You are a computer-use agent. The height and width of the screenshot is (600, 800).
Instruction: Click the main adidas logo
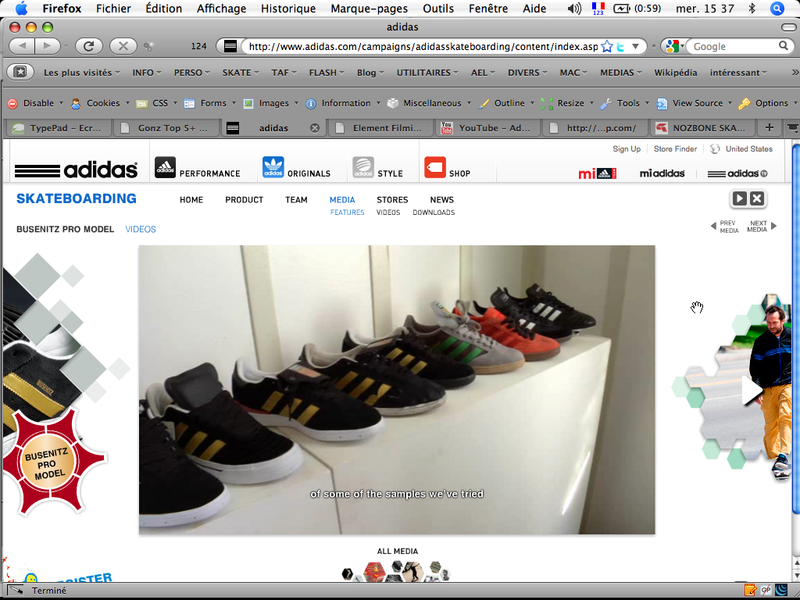tap(76, 170)
